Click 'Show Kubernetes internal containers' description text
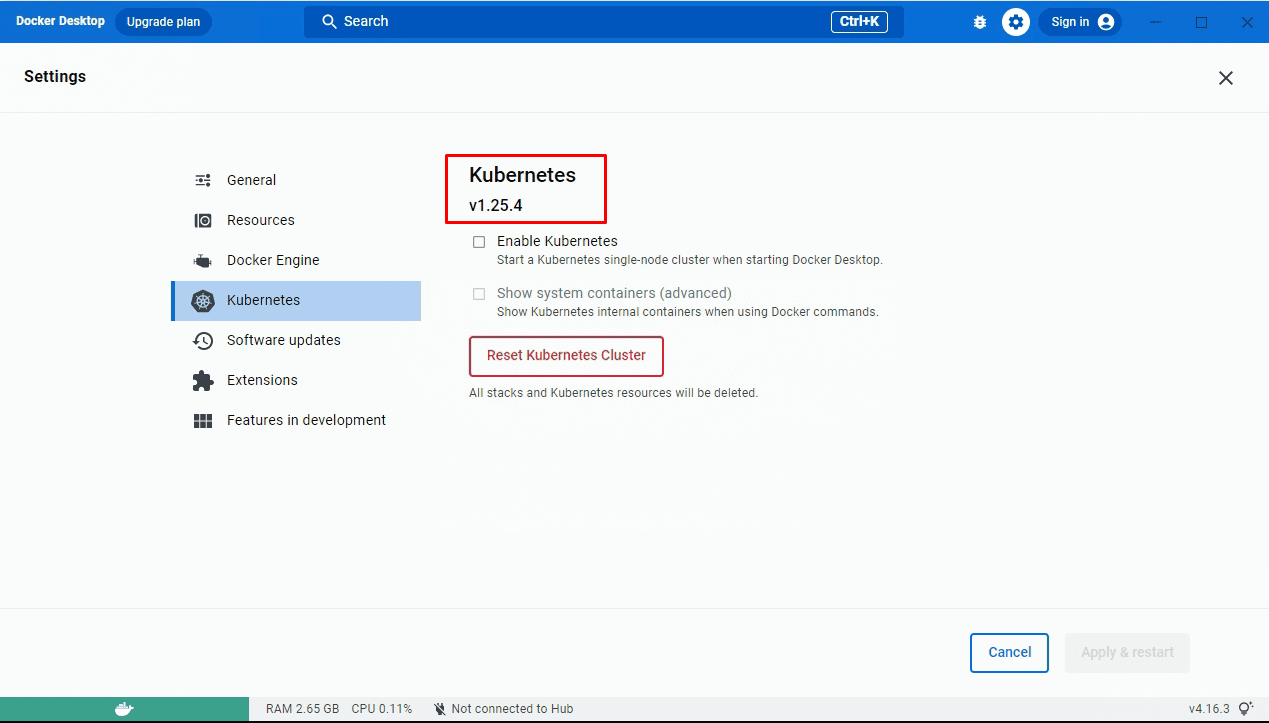The image size is (1269, 723). (687, 312)
